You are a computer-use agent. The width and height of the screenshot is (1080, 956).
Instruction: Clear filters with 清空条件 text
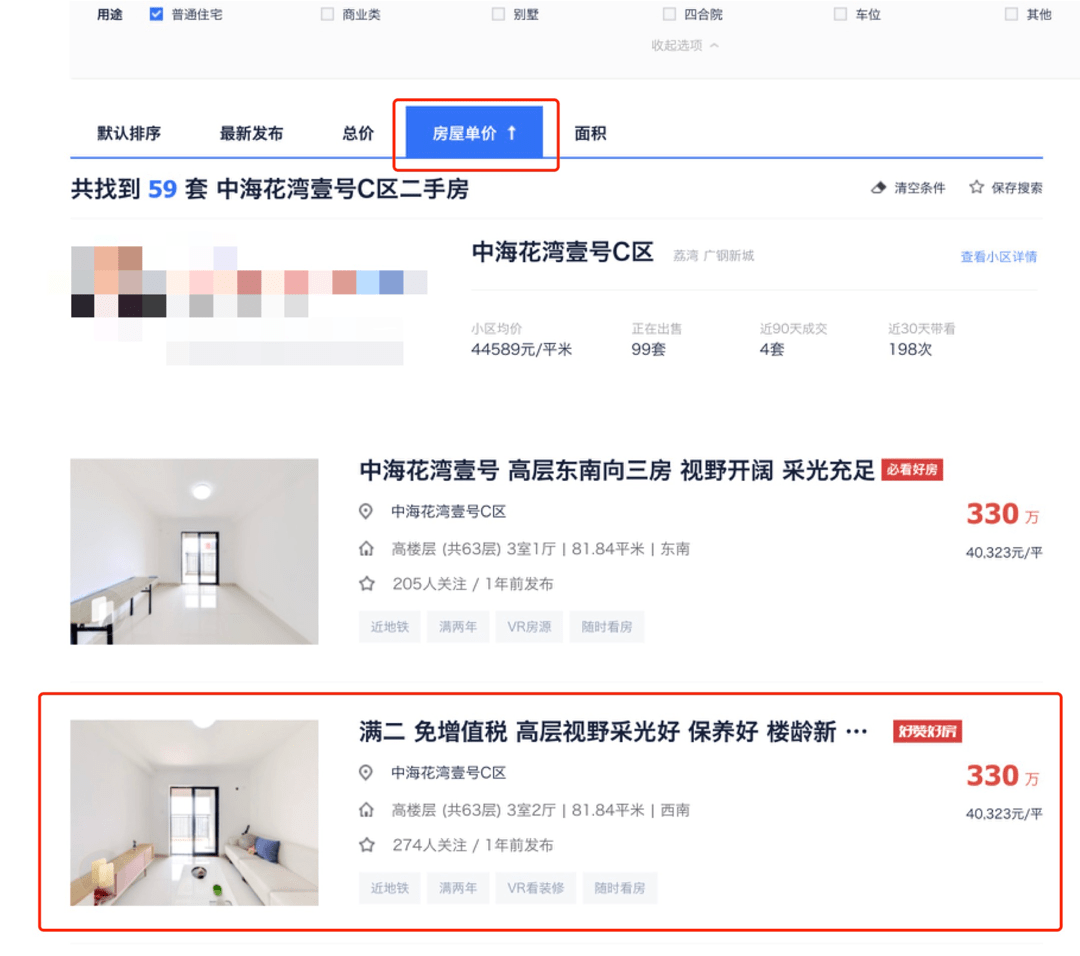(920, 188)
